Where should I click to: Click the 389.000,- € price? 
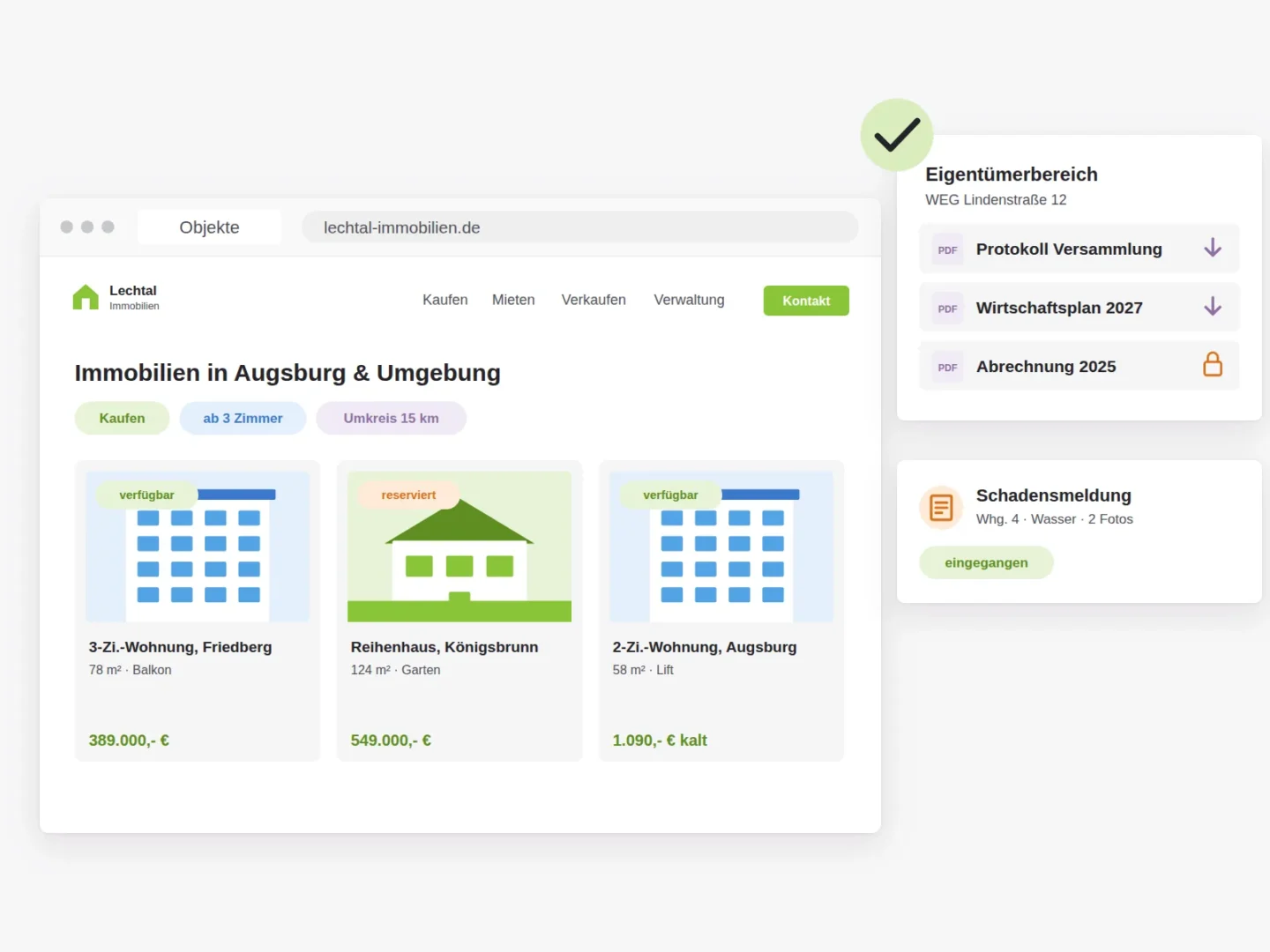(129, 740)
